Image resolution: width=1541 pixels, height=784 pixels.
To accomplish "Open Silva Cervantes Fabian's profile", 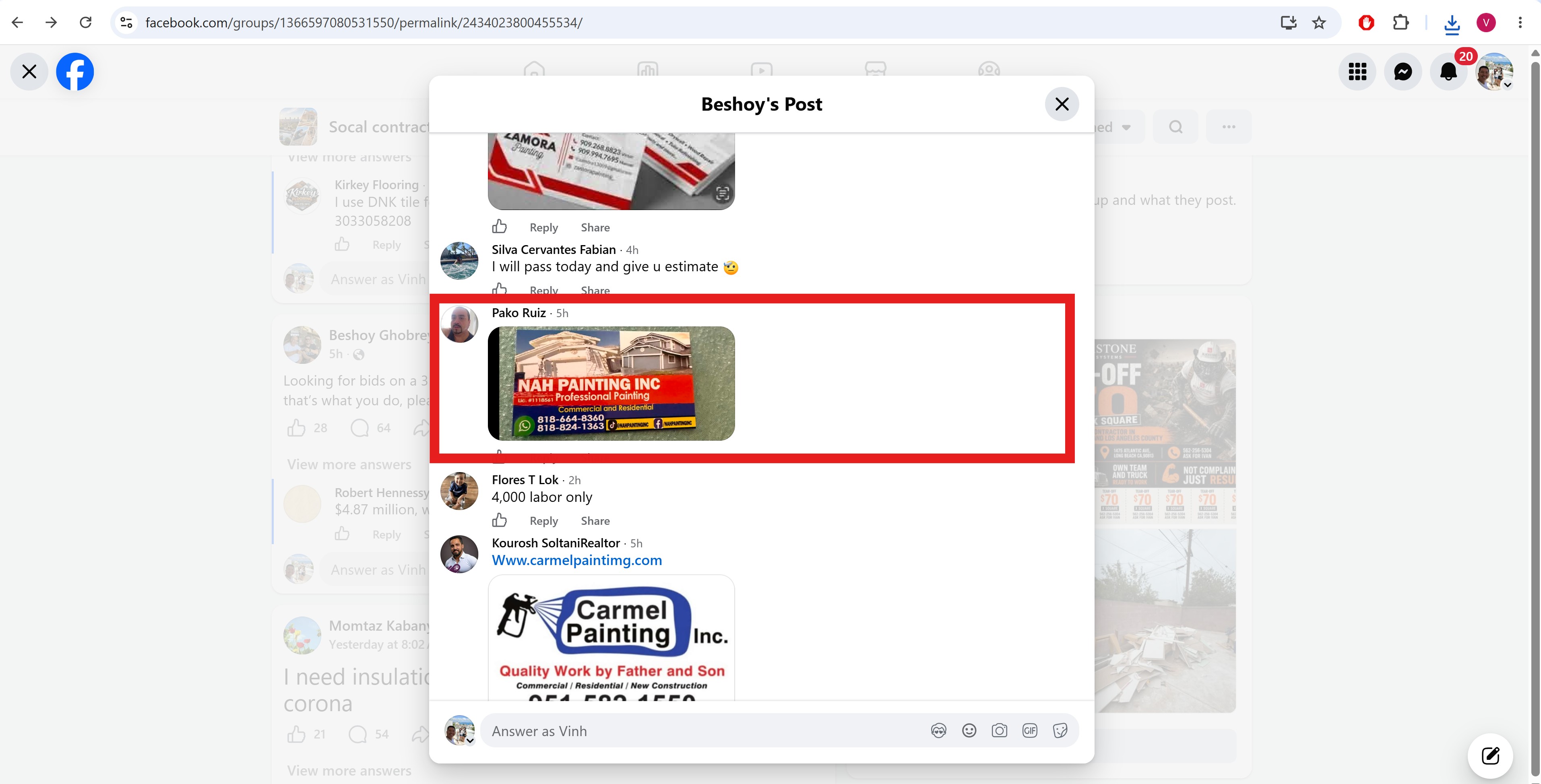I will tap(554, 250).
